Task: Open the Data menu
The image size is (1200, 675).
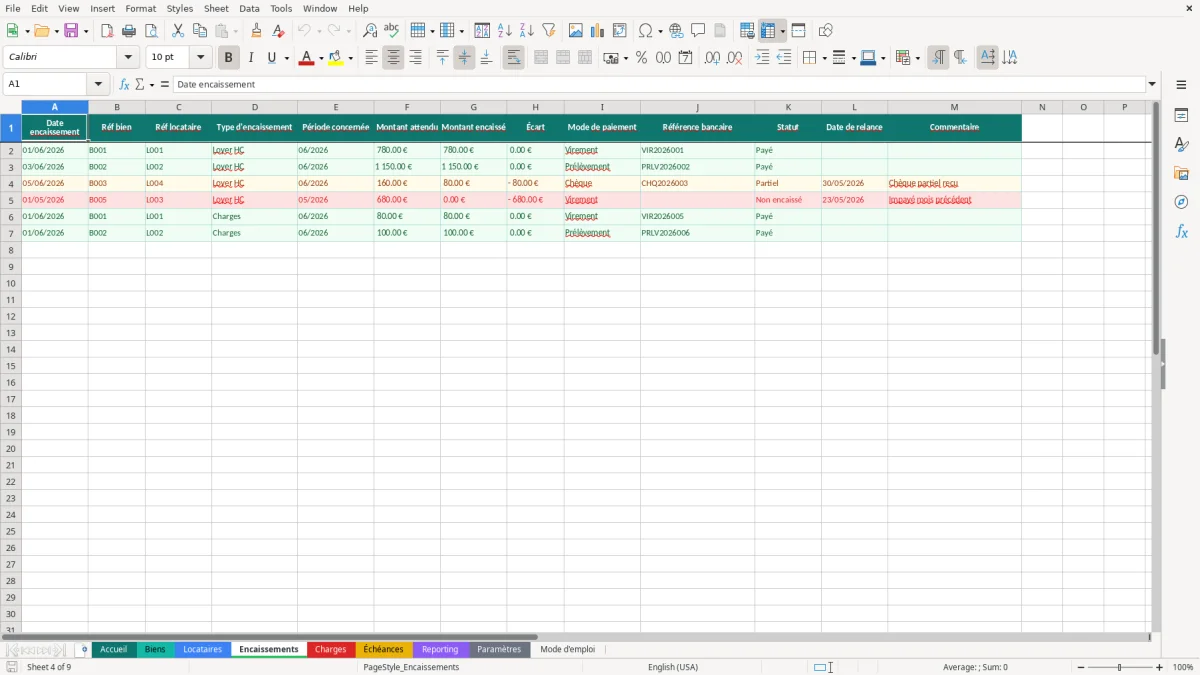Action: point(249,8)
